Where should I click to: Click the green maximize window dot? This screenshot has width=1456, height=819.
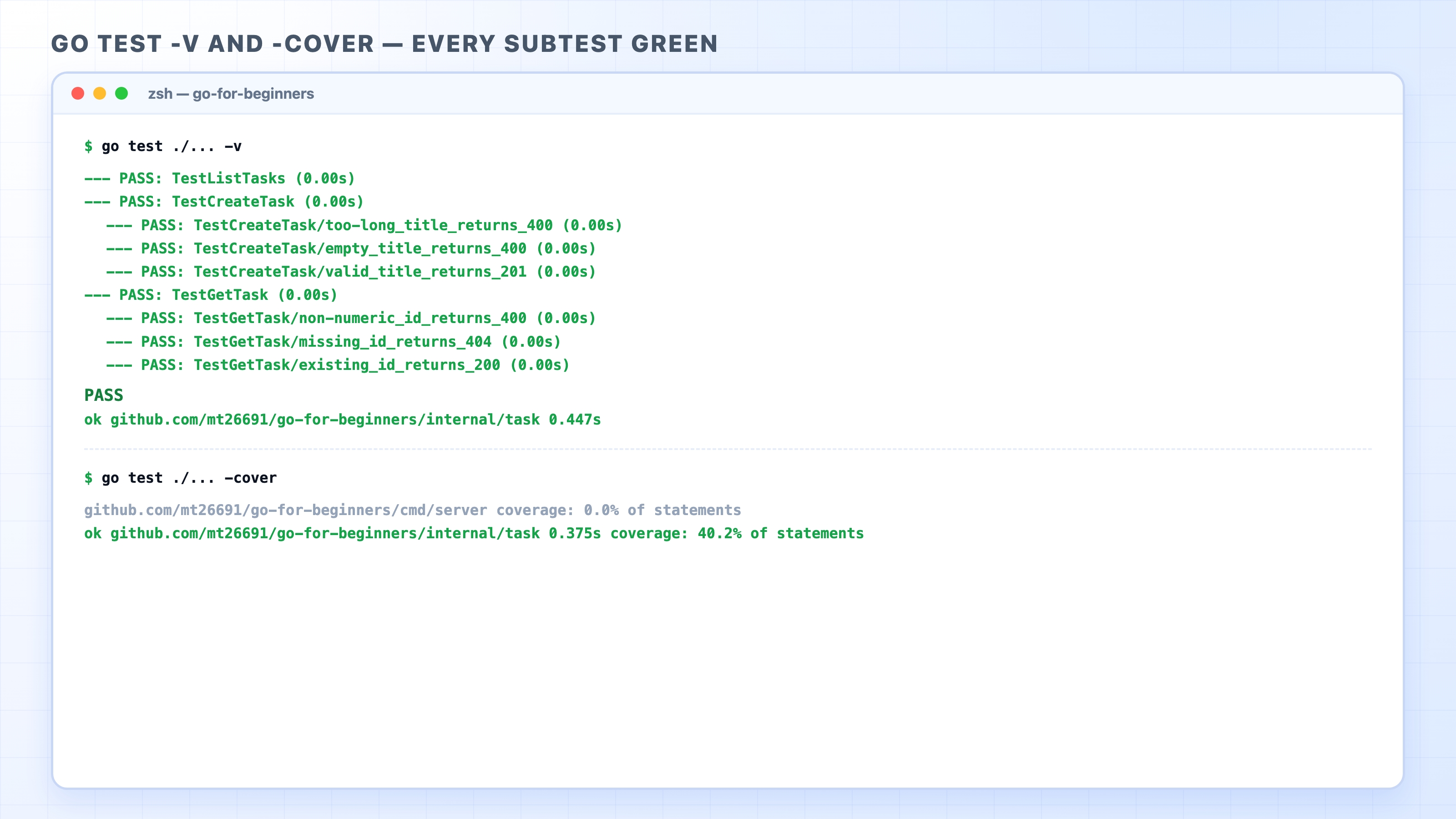[x=121, y=93]
